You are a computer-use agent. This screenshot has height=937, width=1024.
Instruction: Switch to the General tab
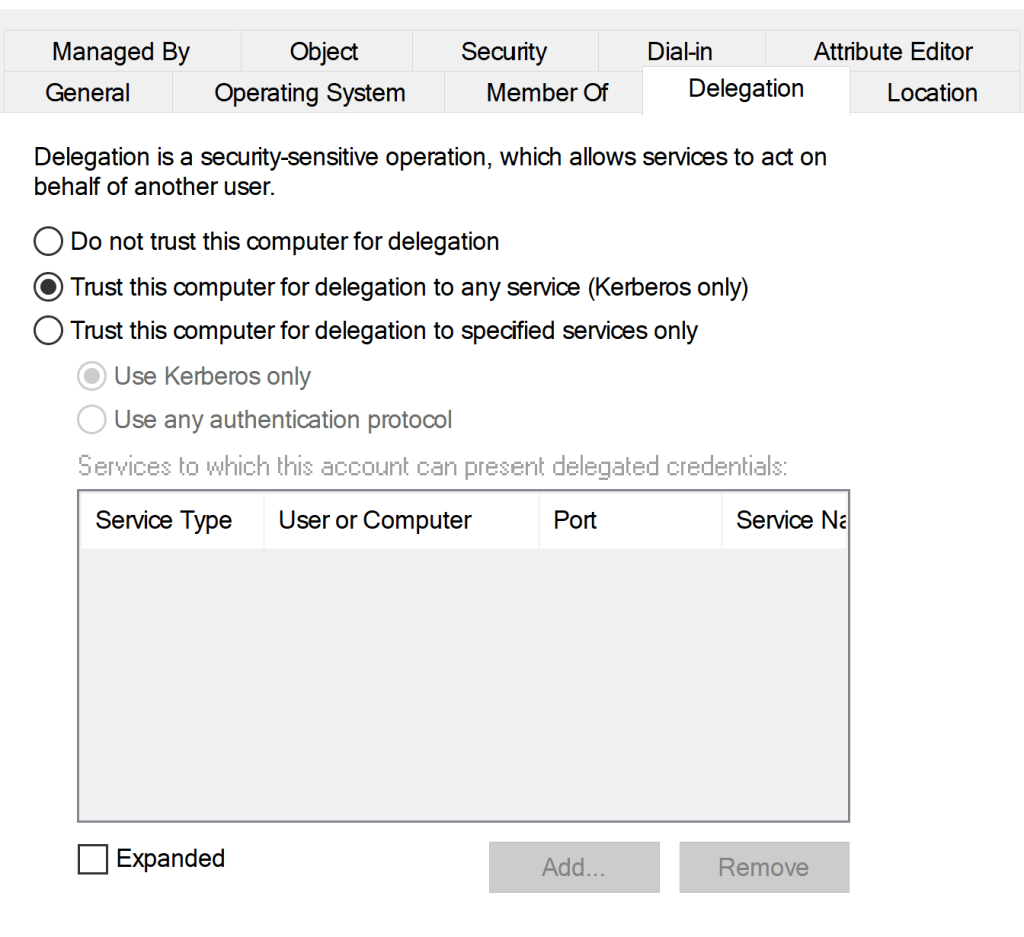[x=87, y=93]
